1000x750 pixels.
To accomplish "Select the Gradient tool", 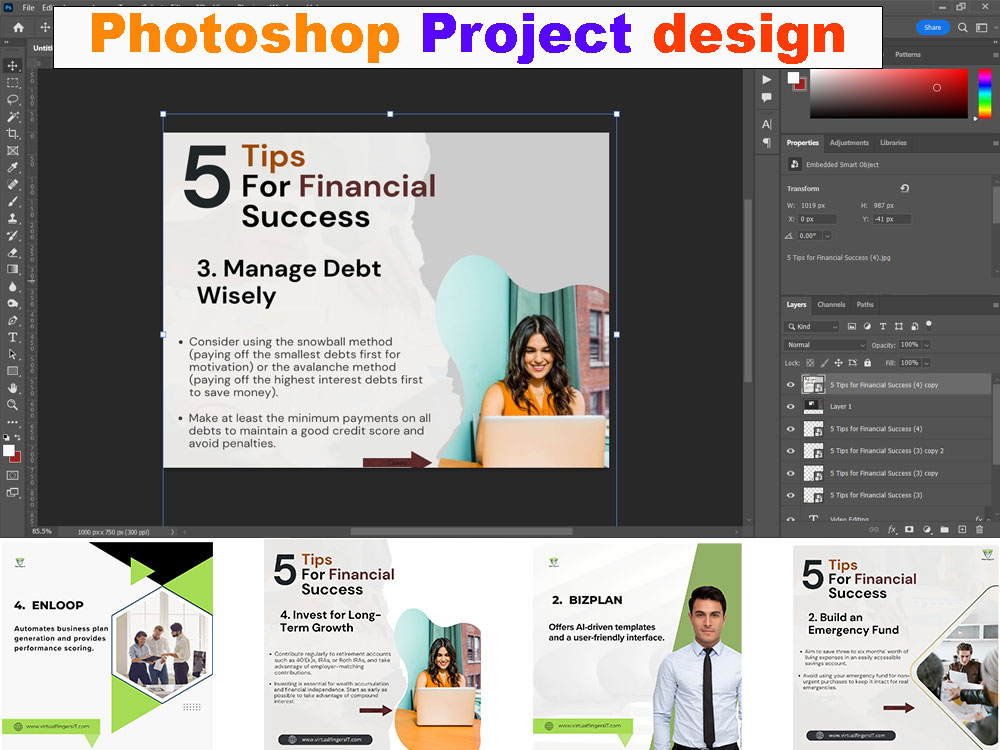I will click(x=12, y=269).
